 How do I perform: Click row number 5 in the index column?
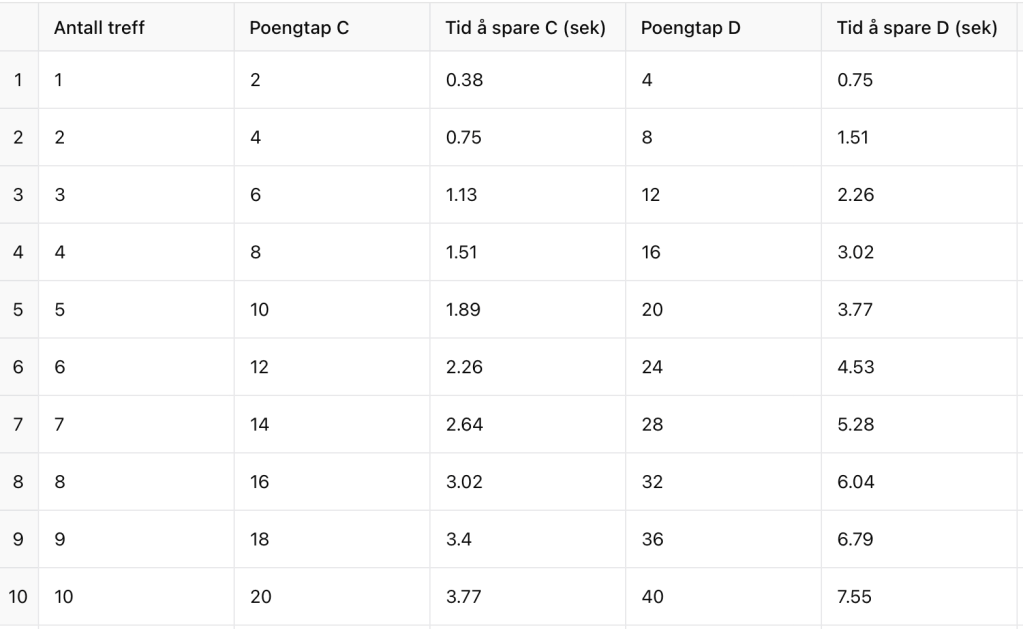click(x=18, y=310)
